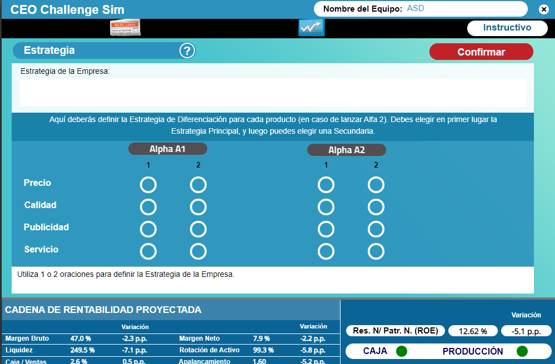
Task: Click the green CAJA status indicator
Action: [x=401, y=351]
